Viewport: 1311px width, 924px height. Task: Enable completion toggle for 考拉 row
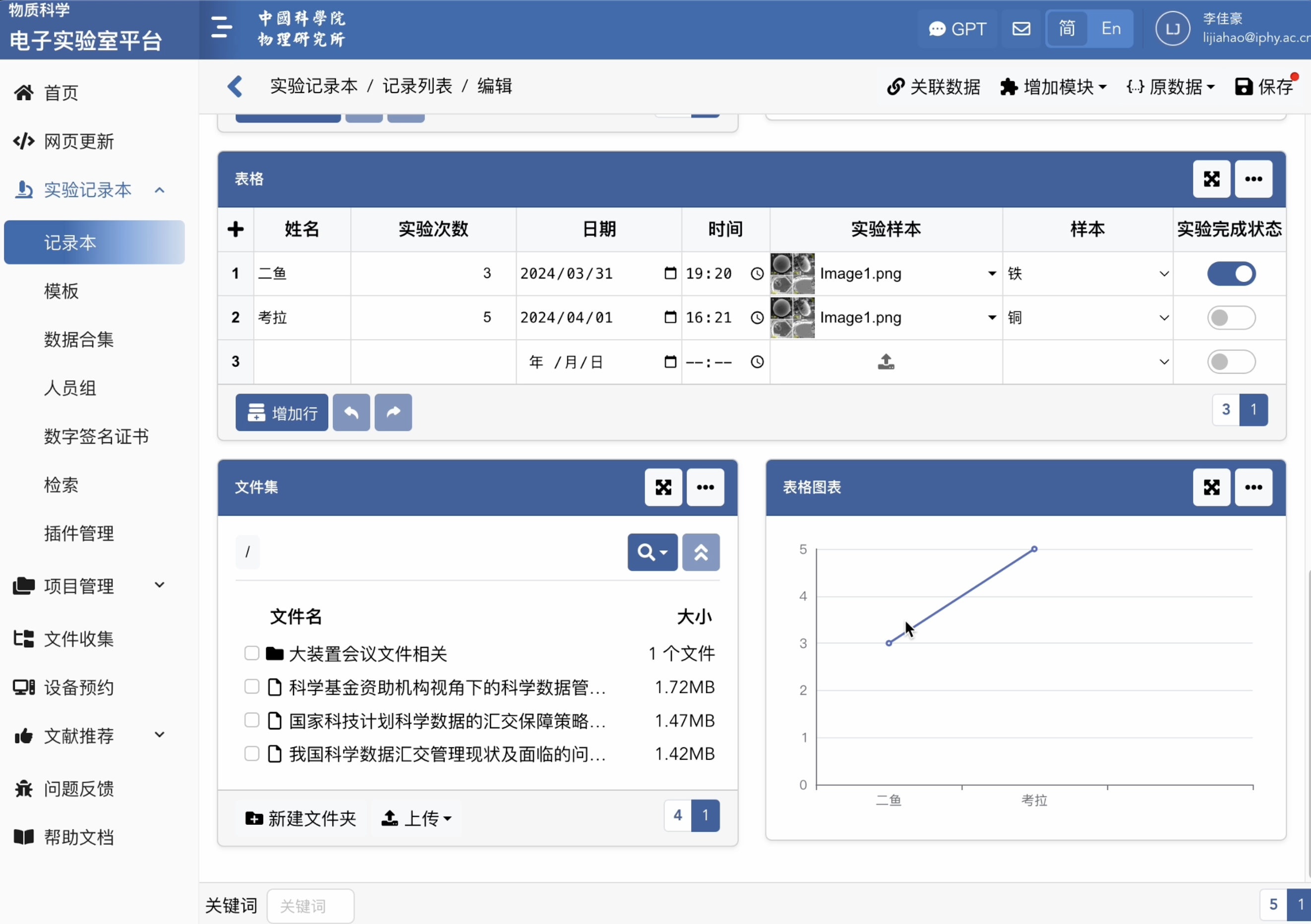click(x=1231, y=318)
